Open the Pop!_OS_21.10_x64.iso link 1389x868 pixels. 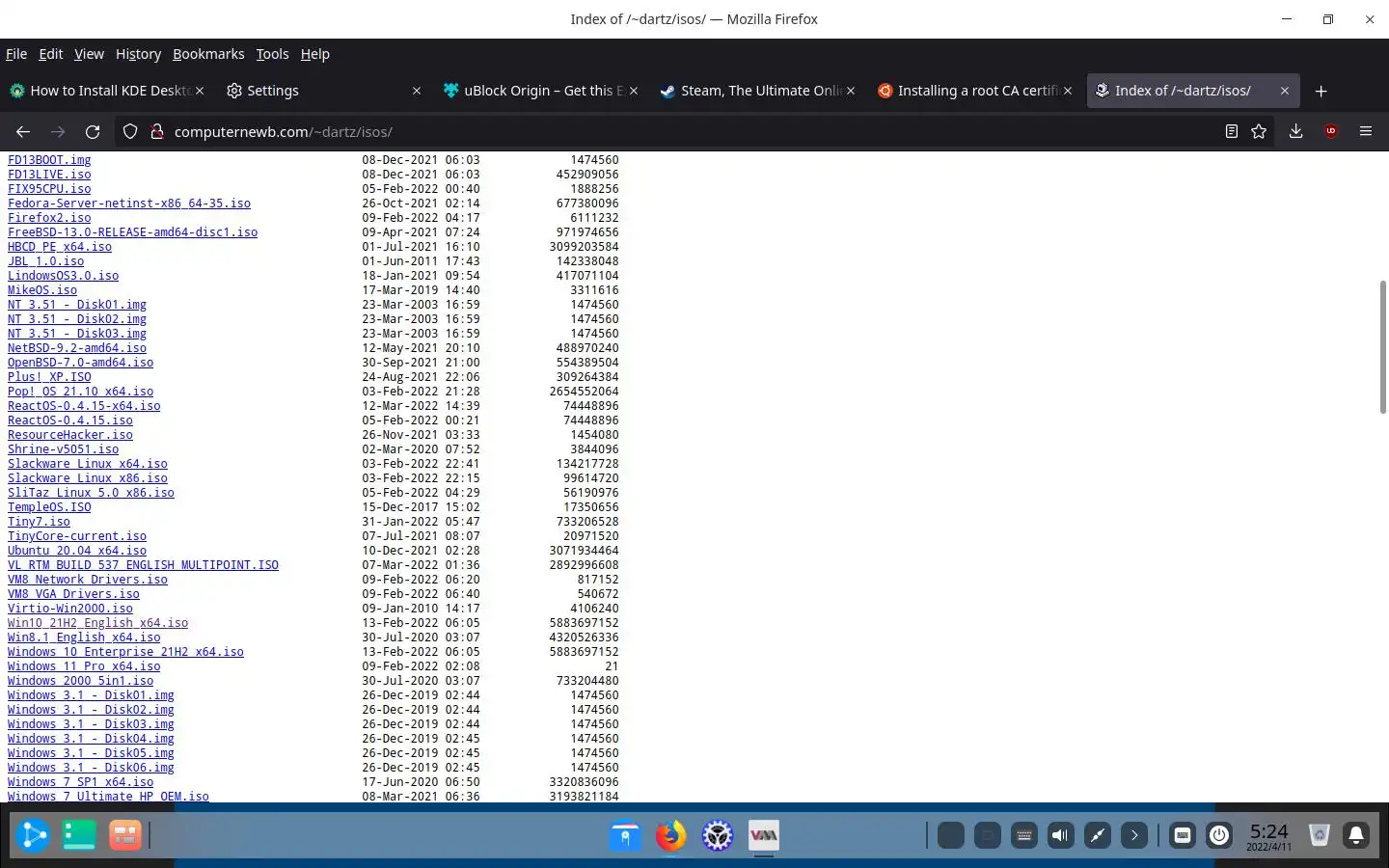coord(80,392)
